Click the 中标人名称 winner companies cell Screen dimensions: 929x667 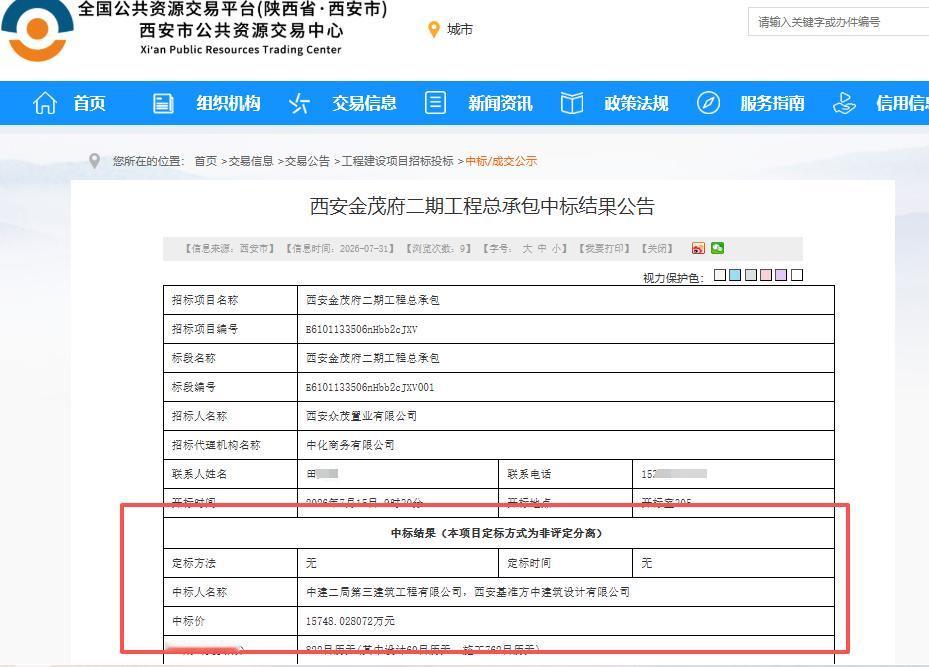coord(566,592)
